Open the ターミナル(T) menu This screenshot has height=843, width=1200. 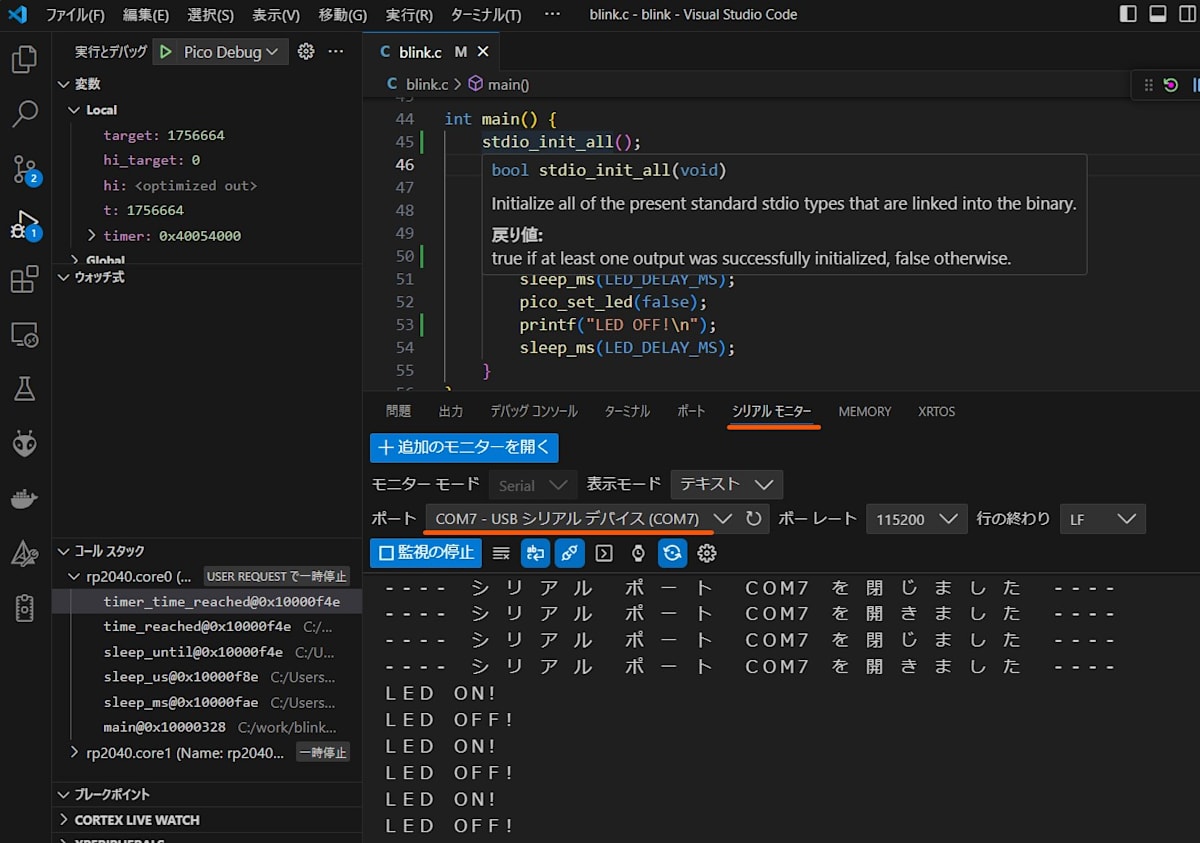tap(486, 15)
